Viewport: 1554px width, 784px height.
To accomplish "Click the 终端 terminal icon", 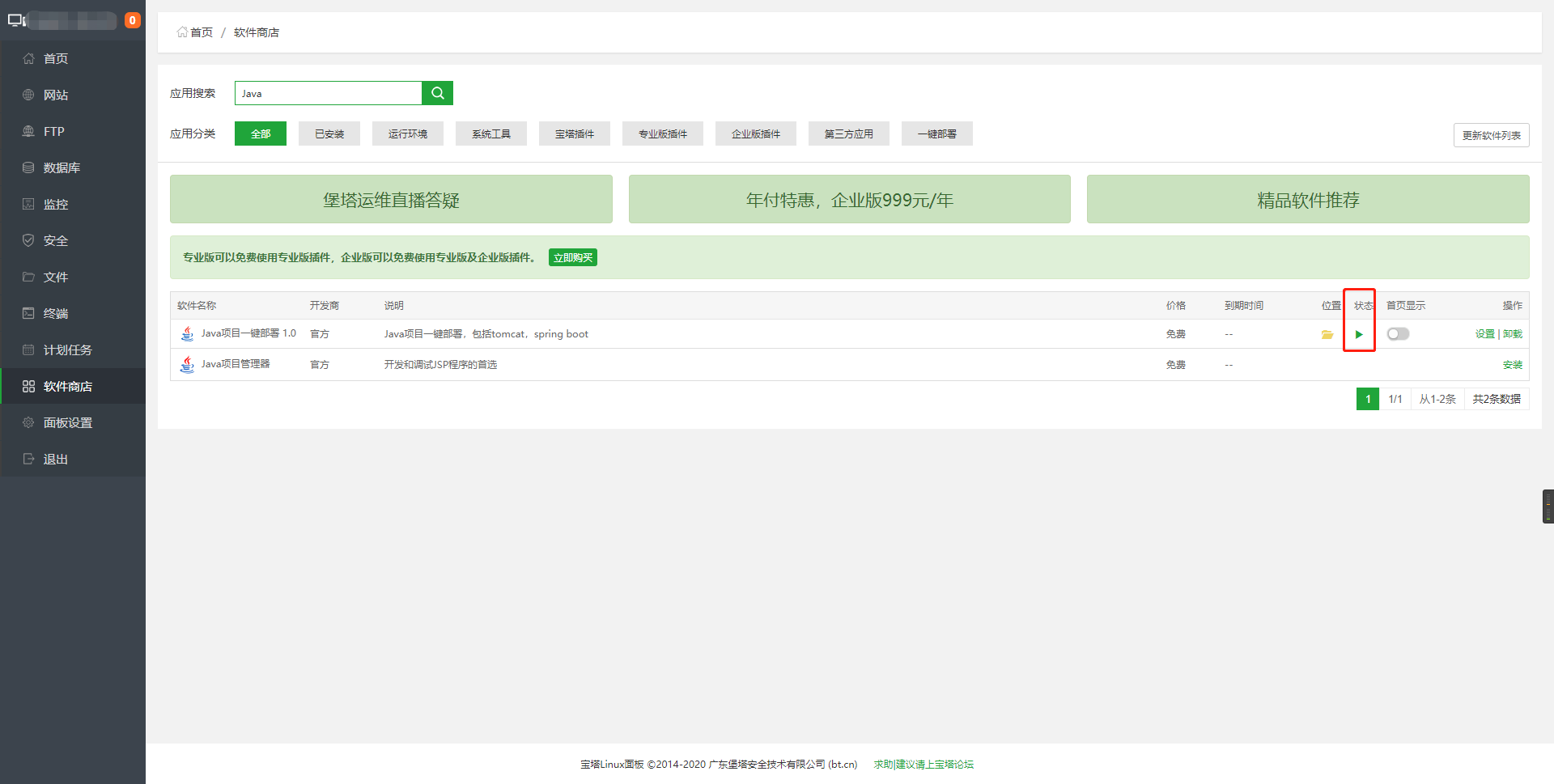I will [28, 313].
